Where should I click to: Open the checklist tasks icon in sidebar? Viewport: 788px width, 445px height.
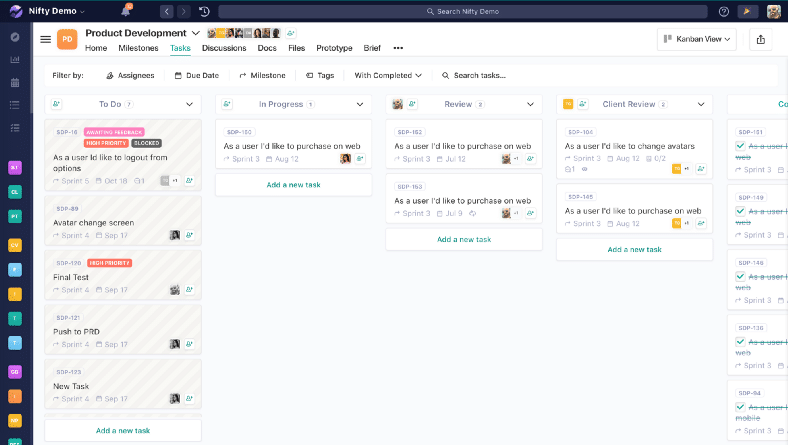pyautogui.click(x=15, y=128)
